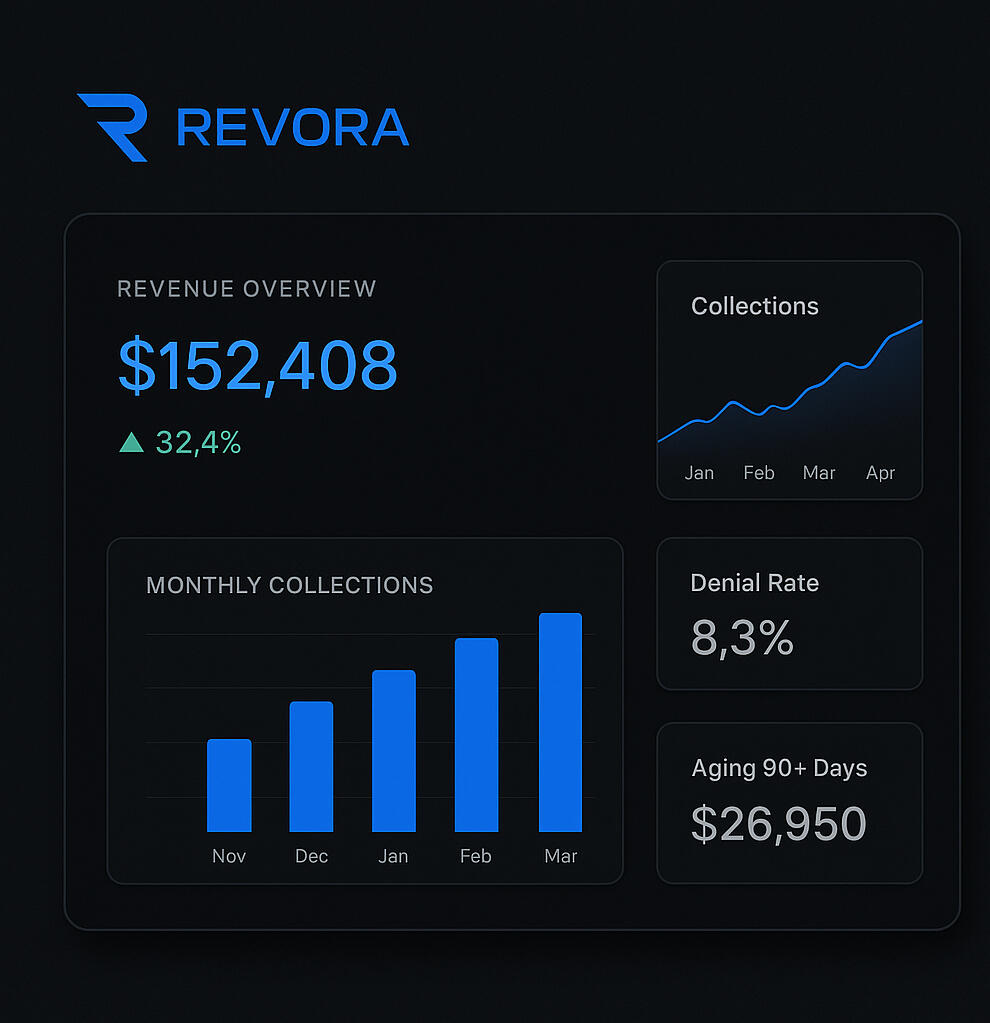Click the Revora R logo icon

114,127
